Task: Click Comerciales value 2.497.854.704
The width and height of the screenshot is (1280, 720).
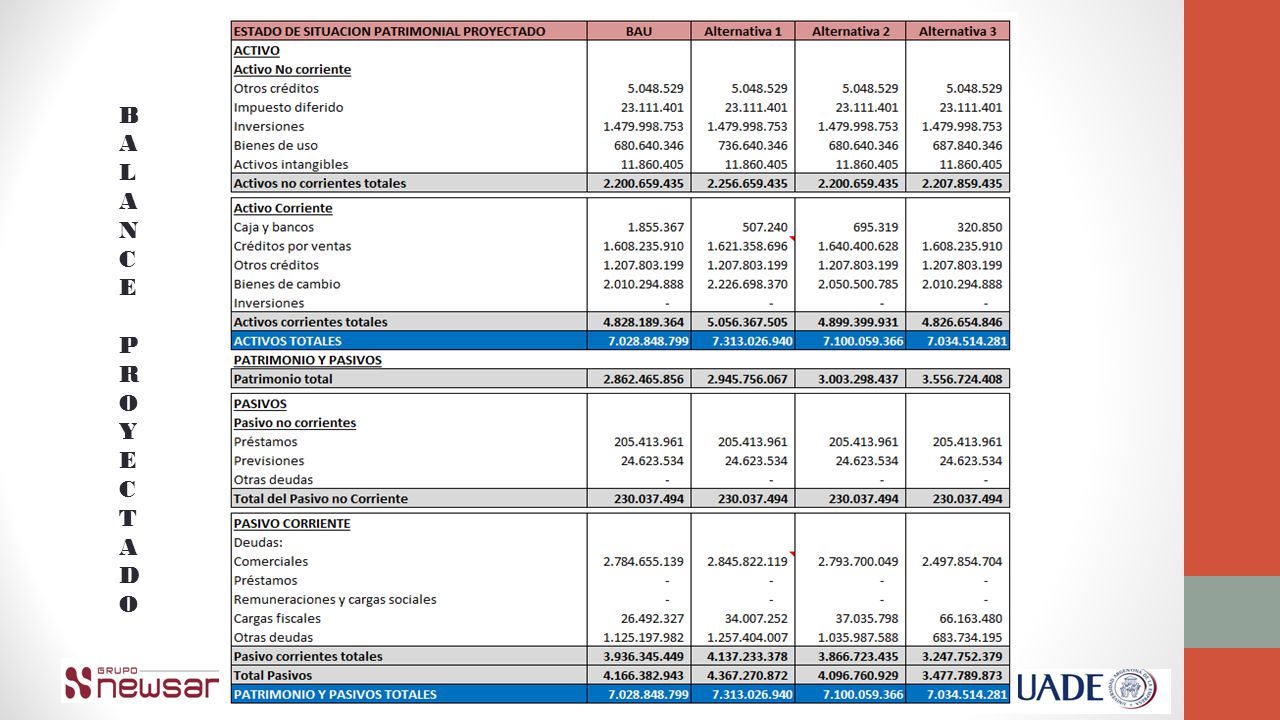Action: click(x=961, y=562)
